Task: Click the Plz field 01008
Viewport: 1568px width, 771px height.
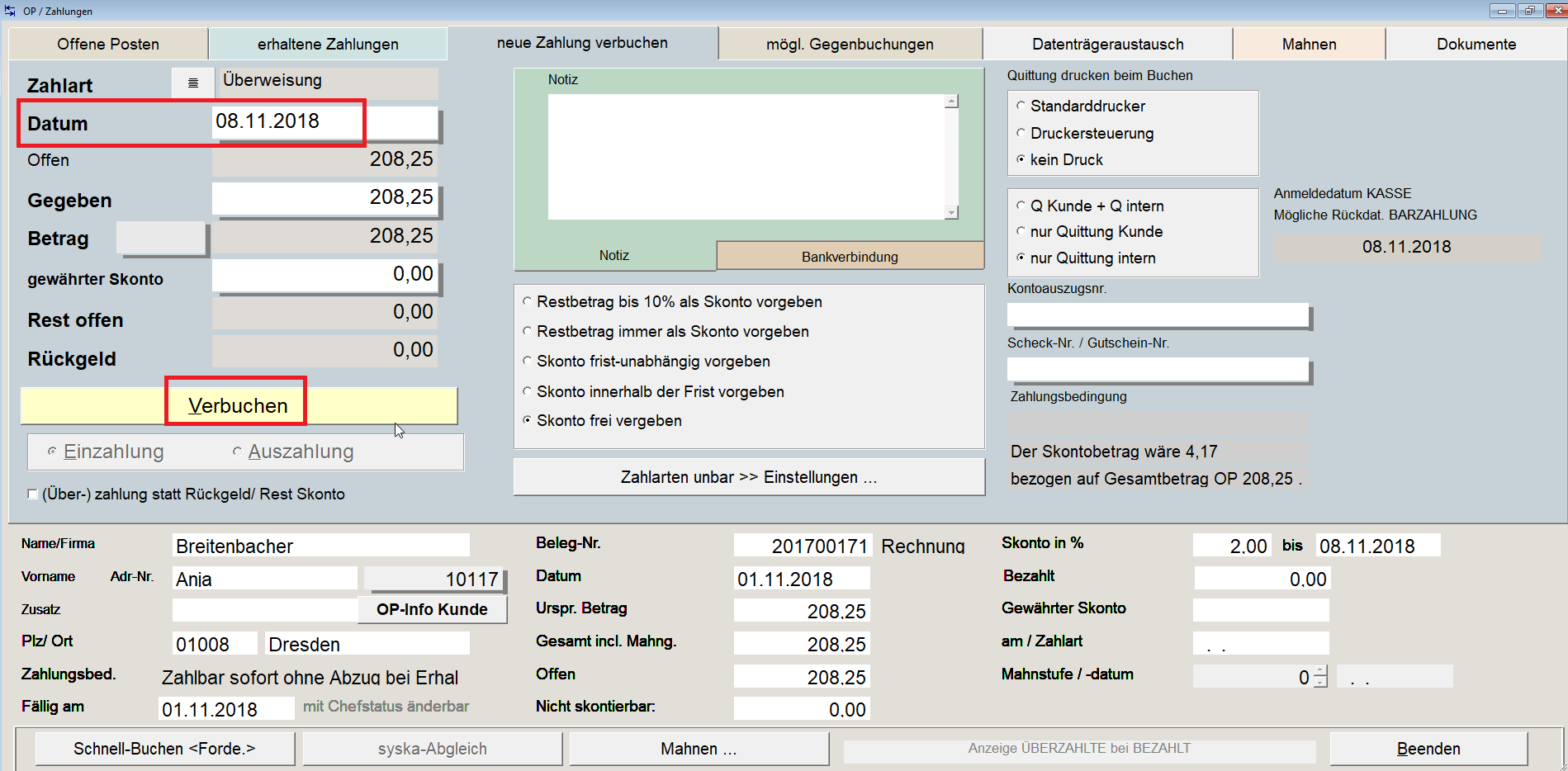Action: pos(215,644)
